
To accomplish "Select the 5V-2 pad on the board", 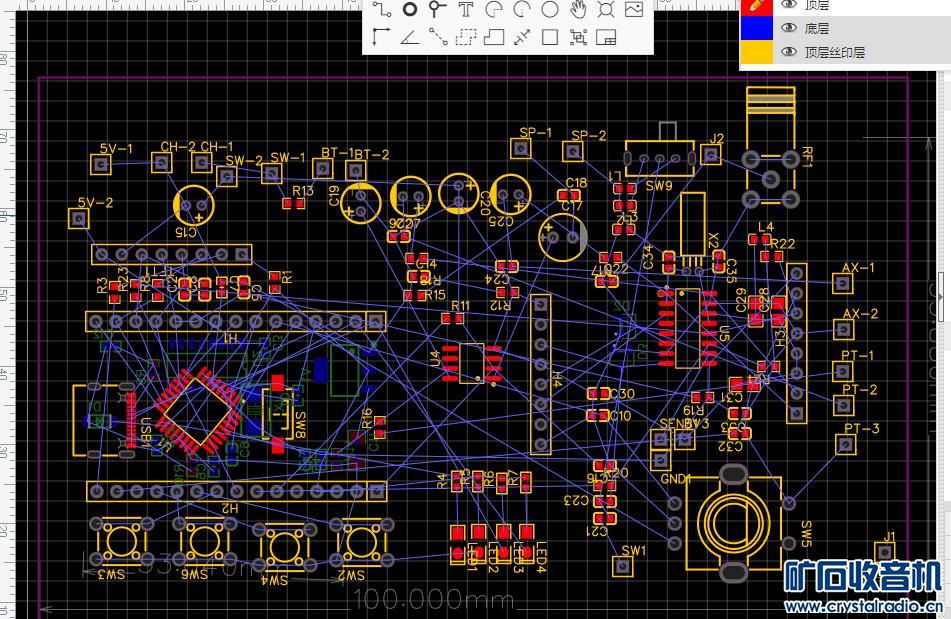I will point(79,218).
